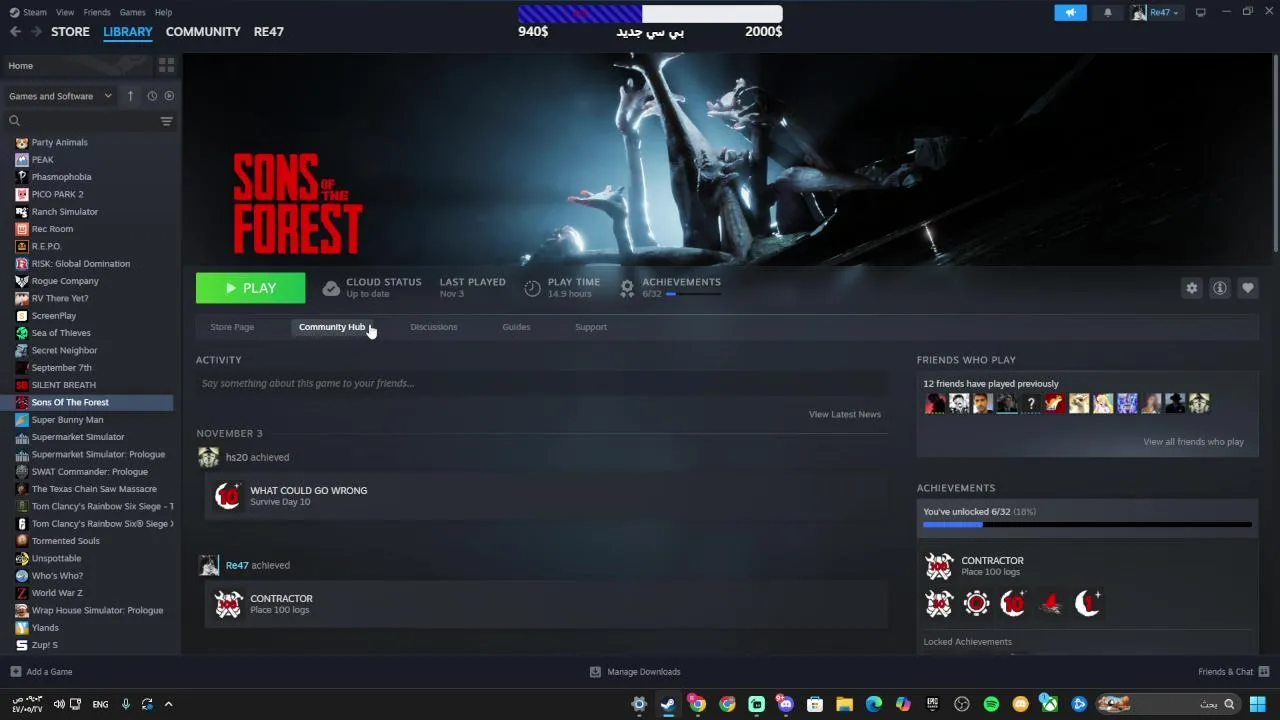Open the Help menu
This screenshot has height=720, width=1280.
click(x=163, y=12)
